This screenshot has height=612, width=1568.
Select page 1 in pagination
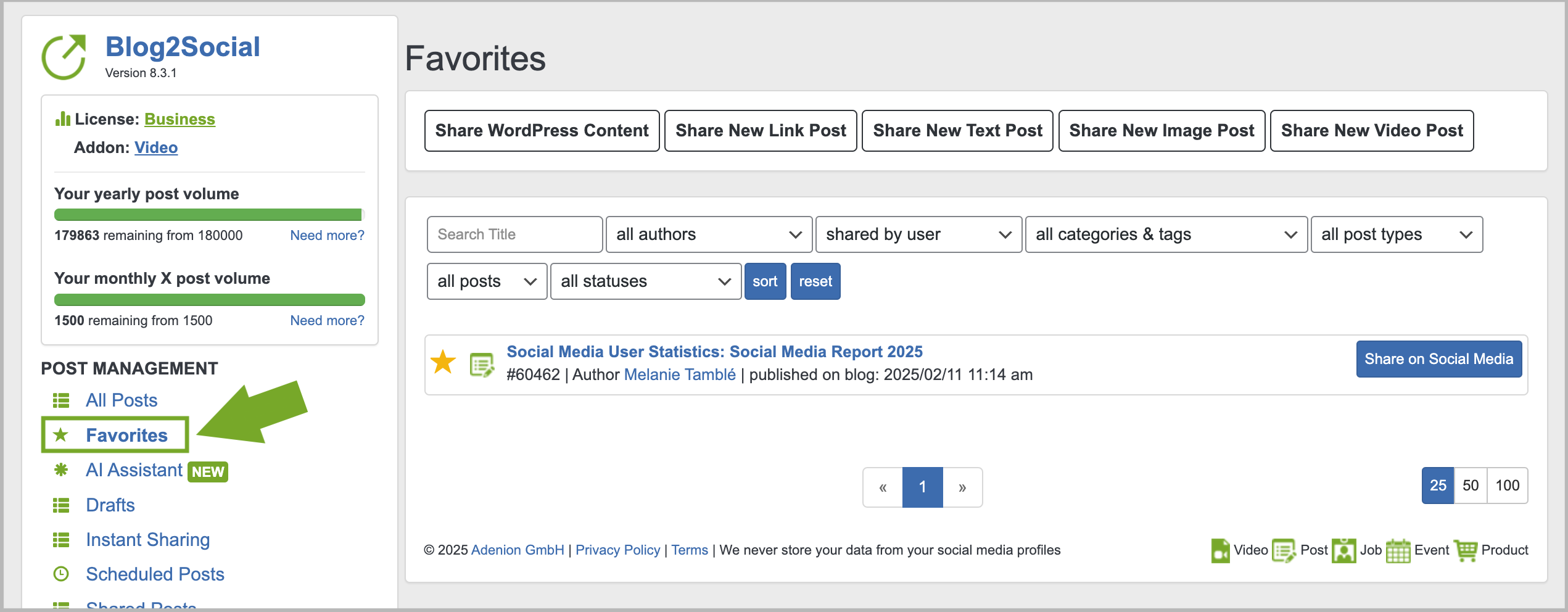922,487
